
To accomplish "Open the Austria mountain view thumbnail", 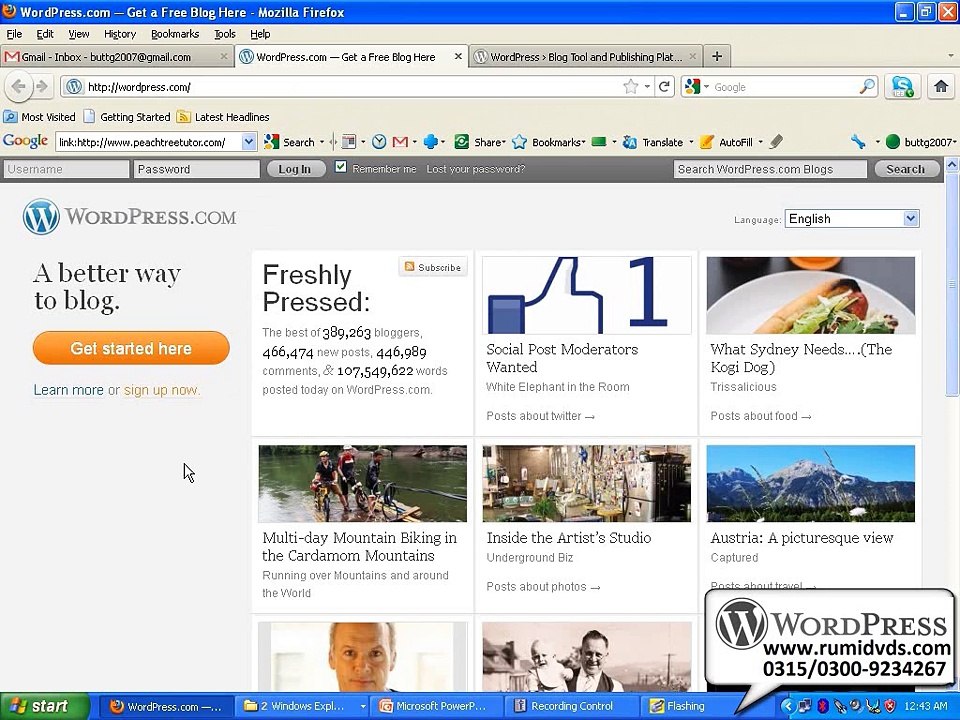I will tap(811, 484).
